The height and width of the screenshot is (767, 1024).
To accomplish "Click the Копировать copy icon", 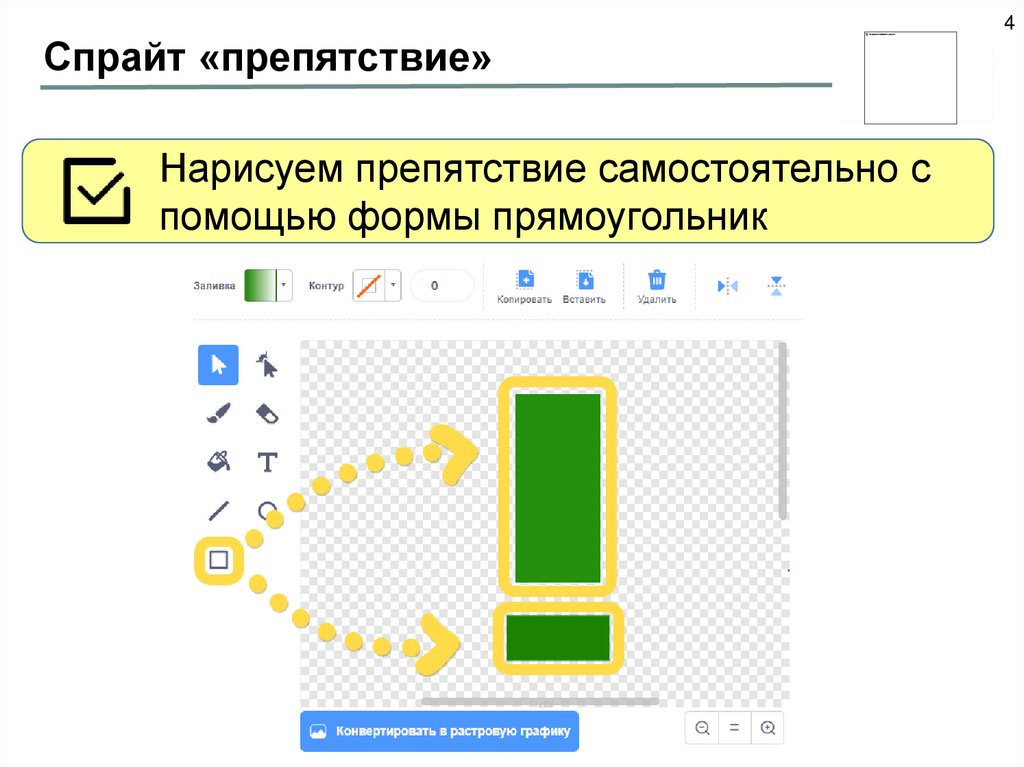I will click(524, 280).
